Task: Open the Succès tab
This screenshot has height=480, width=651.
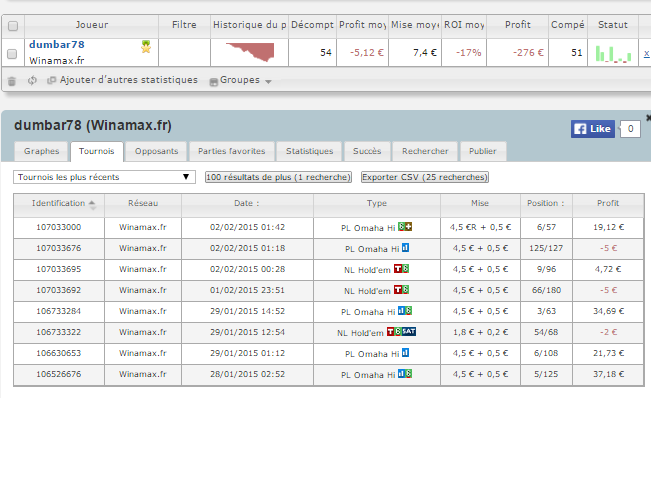Action: (367, 151)
